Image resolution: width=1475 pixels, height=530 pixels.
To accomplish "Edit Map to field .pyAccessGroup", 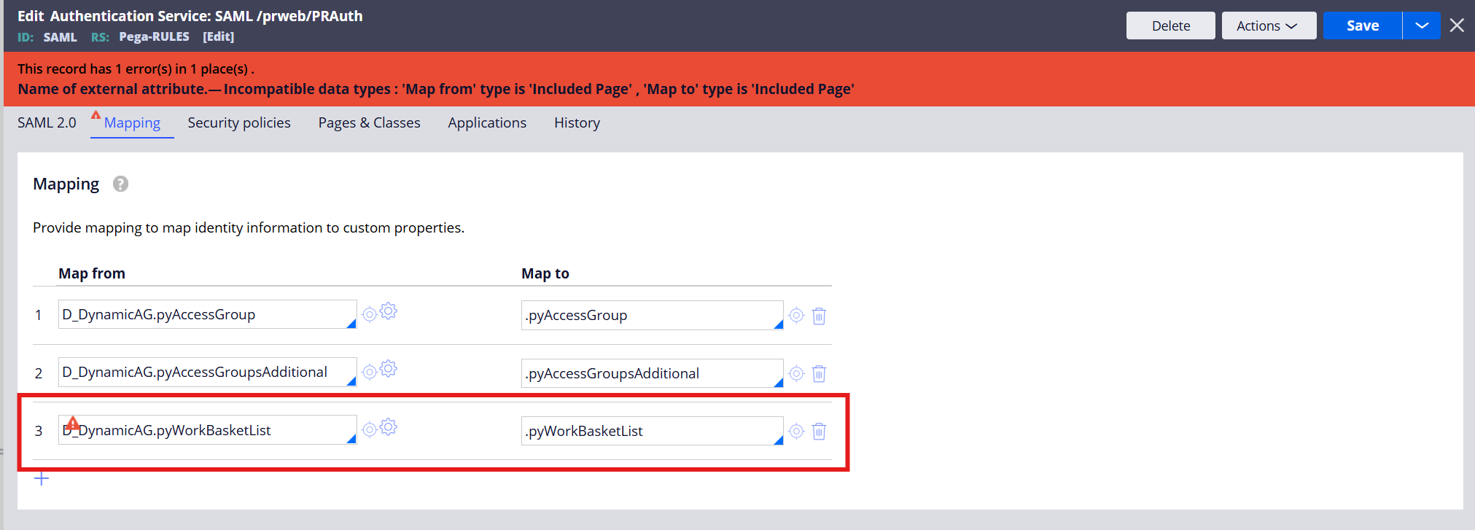I will (652, 315).
